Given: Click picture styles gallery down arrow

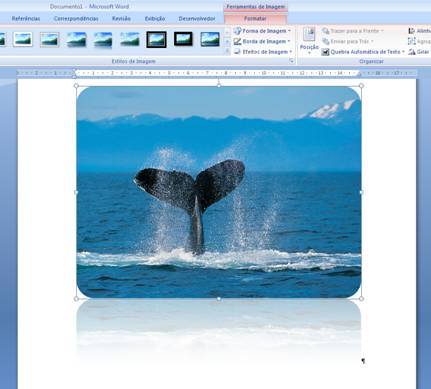Looking at the screenshot, I should click(x=227, y=42).
